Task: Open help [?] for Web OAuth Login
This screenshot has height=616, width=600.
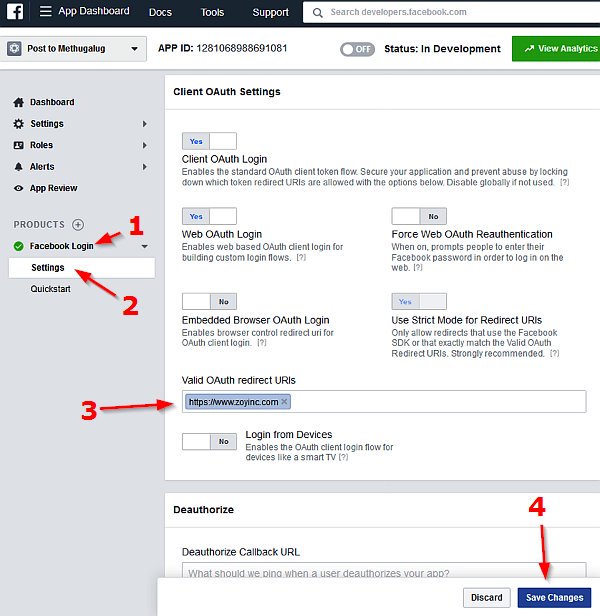Action: (x=301, y=258)
